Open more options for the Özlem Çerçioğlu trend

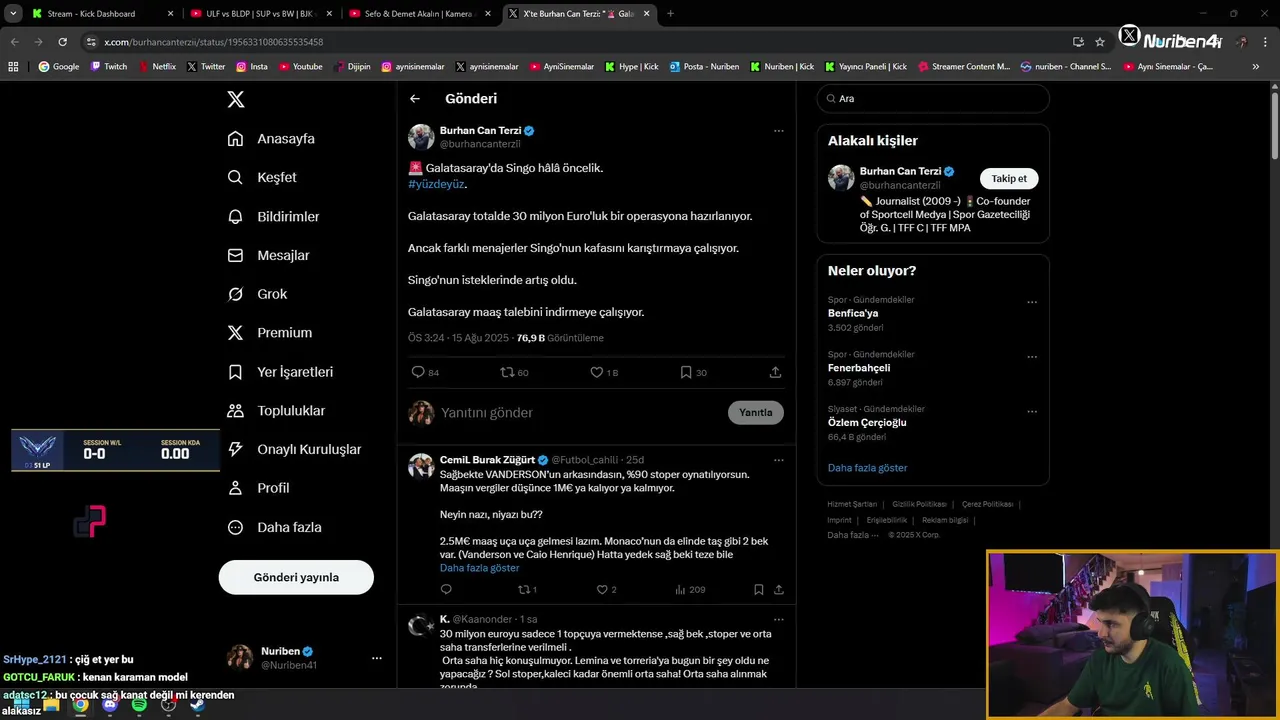1032,411
